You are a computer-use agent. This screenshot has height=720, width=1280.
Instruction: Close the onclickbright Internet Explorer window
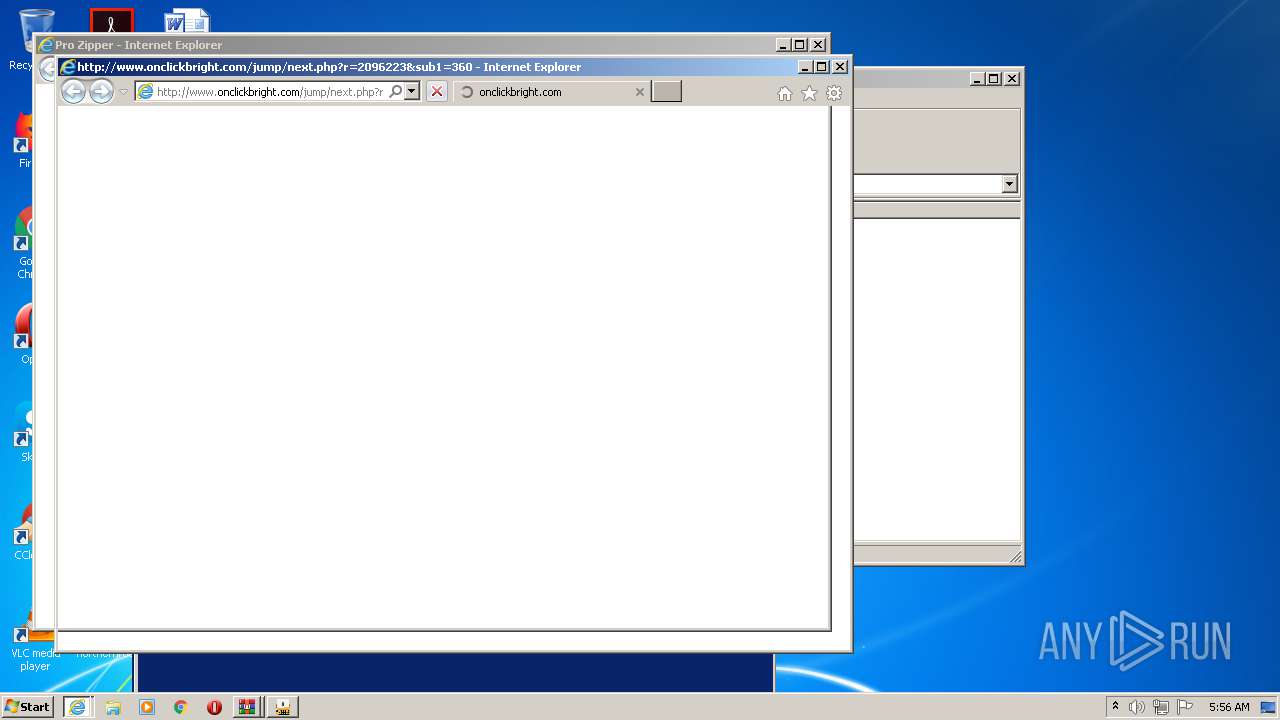(840, 67)
